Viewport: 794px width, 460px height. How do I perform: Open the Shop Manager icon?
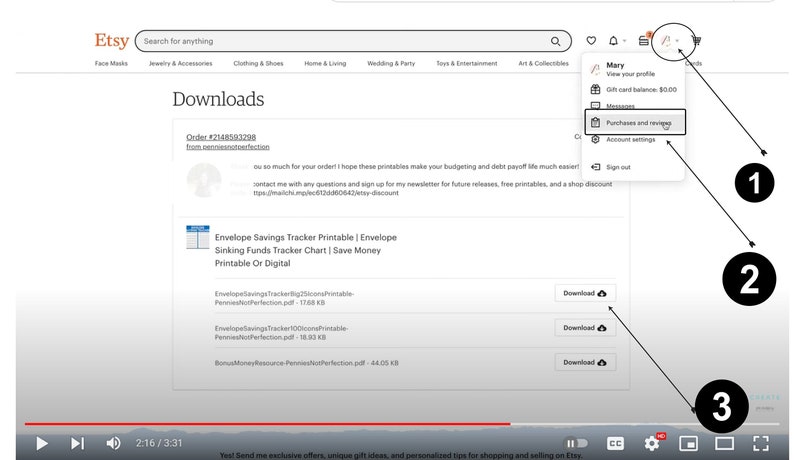click(x=644, y=40)
